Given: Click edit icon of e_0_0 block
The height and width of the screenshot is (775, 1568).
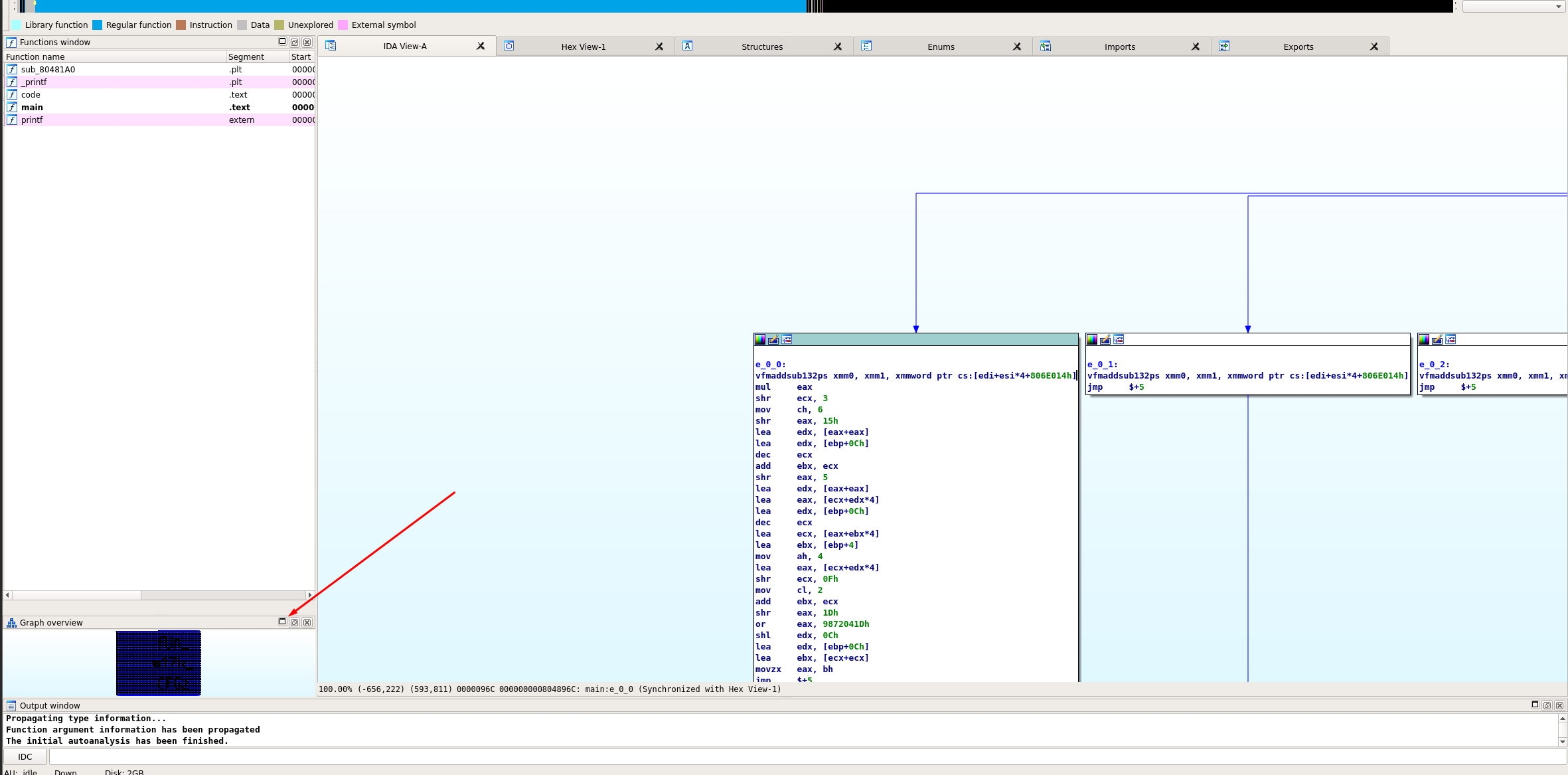Looking at the screenshot, I should point(773,340).
